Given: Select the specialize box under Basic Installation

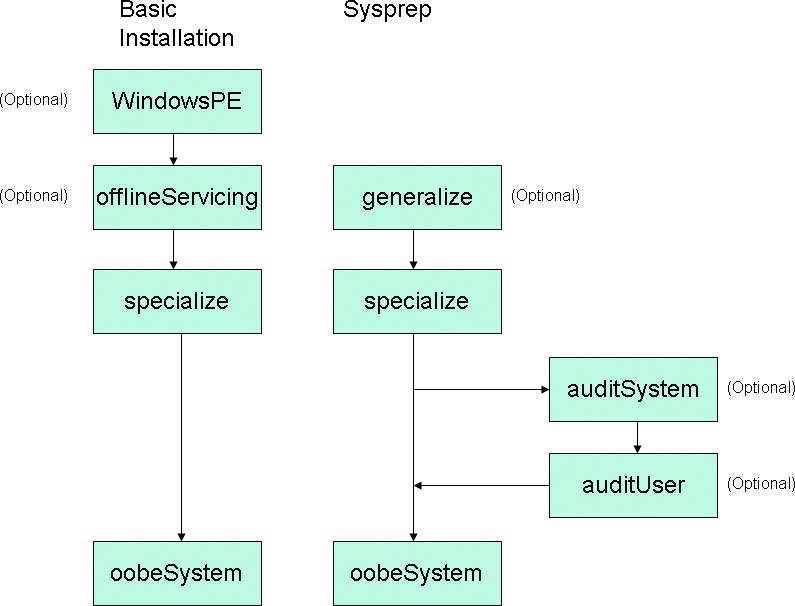Looking at the screenshot, I should (x=177, y=301).
